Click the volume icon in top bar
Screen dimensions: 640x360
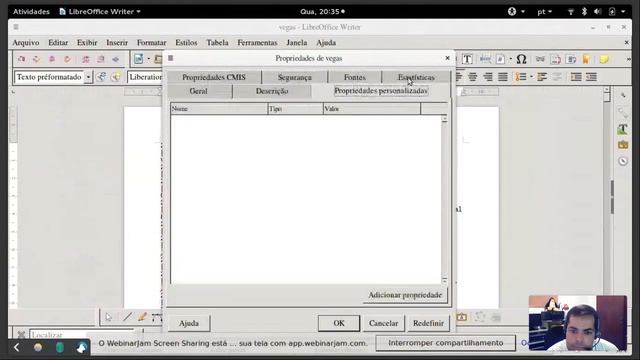coord(598,11)
